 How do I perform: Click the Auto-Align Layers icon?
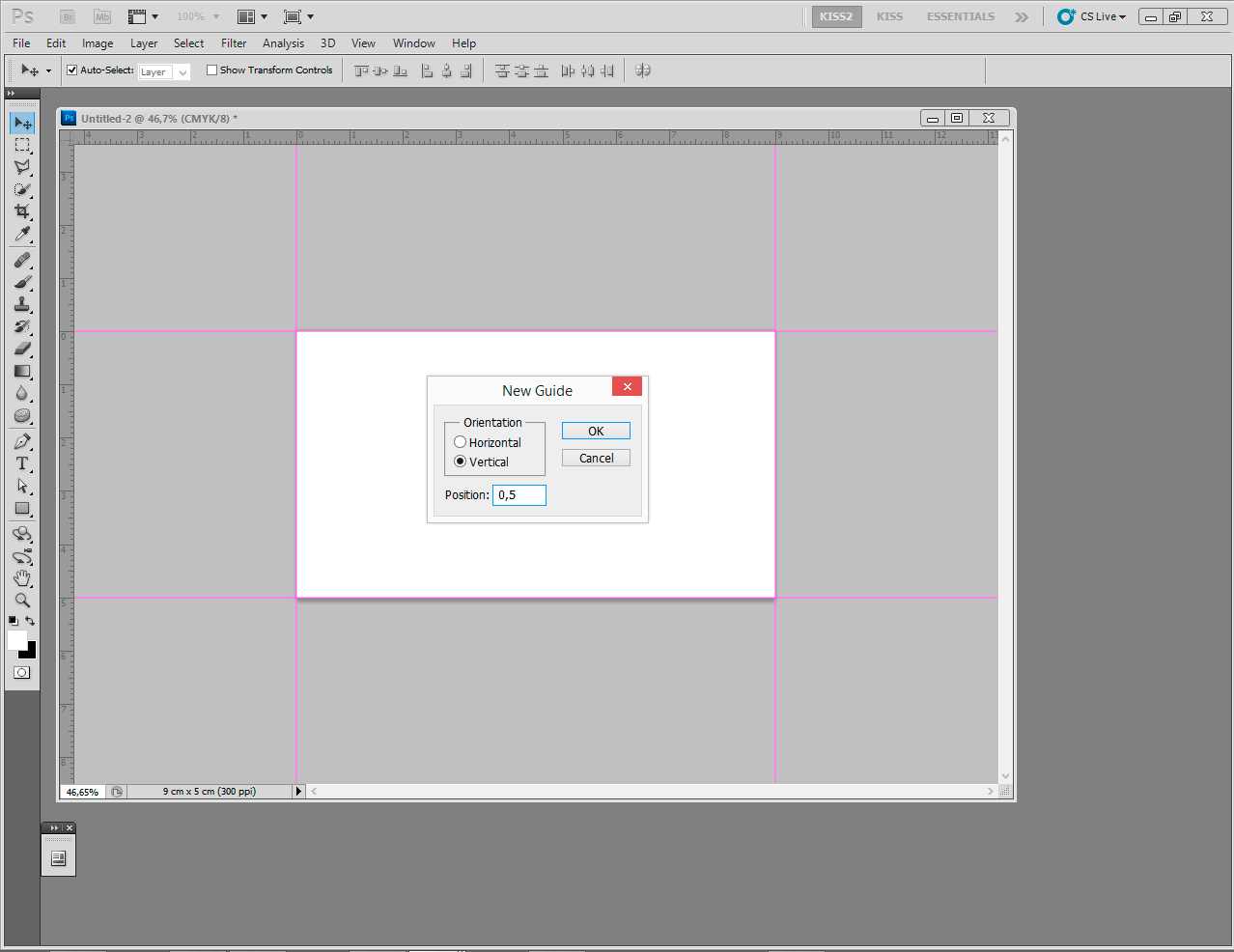[643, 70]
